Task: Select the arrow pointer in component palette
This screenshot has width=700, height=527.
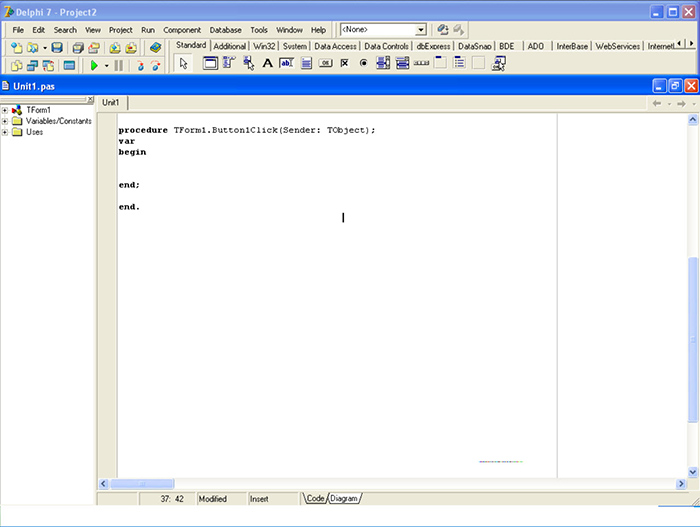Action: click(183, 63)
